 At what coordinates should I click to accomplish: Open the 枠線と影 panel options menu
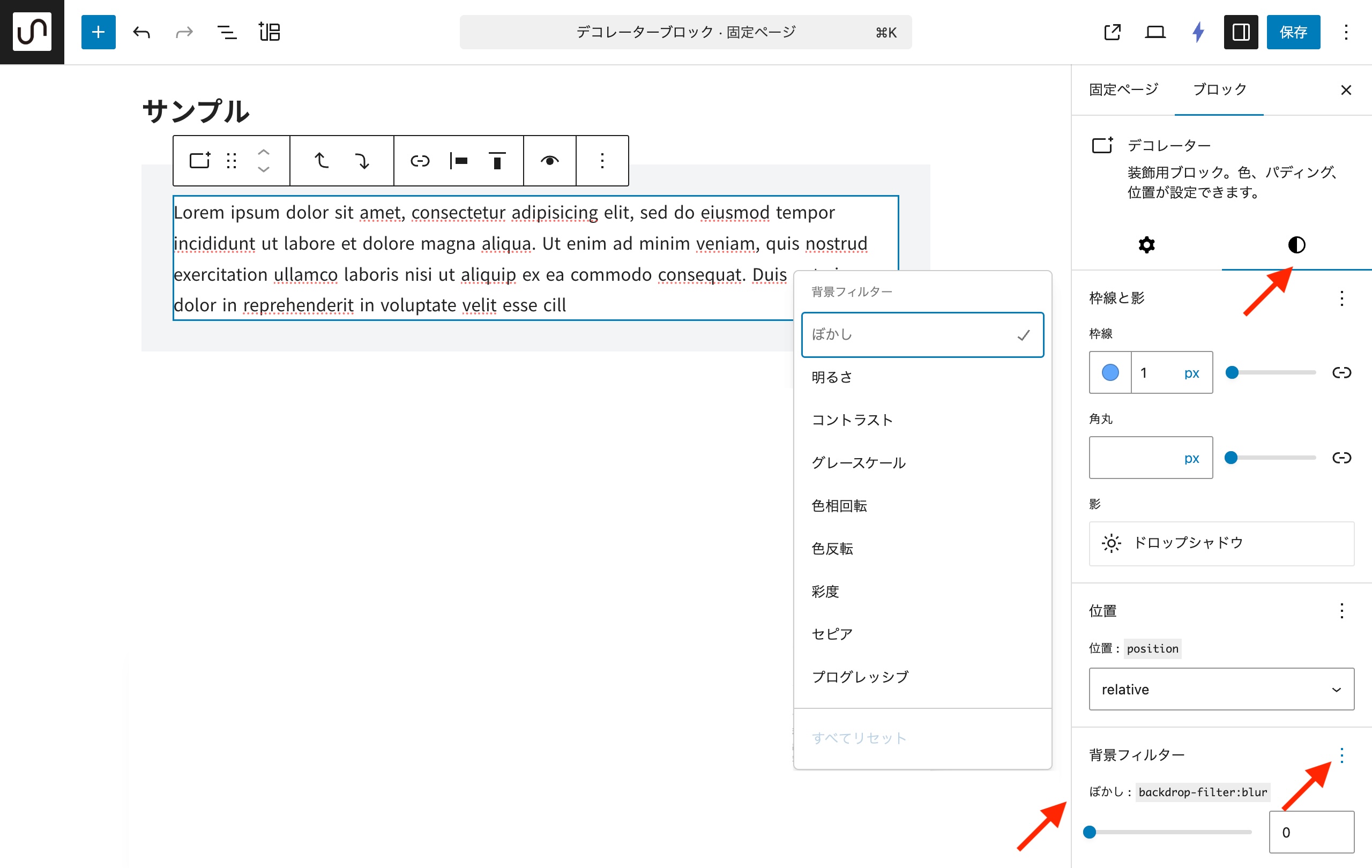click(1341, 298)
